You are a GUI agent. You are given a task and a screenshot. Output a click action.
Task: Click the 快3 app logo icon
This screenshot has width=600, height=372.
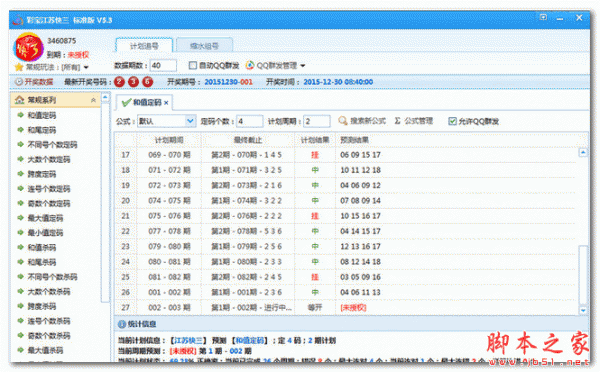pos(28,48)
